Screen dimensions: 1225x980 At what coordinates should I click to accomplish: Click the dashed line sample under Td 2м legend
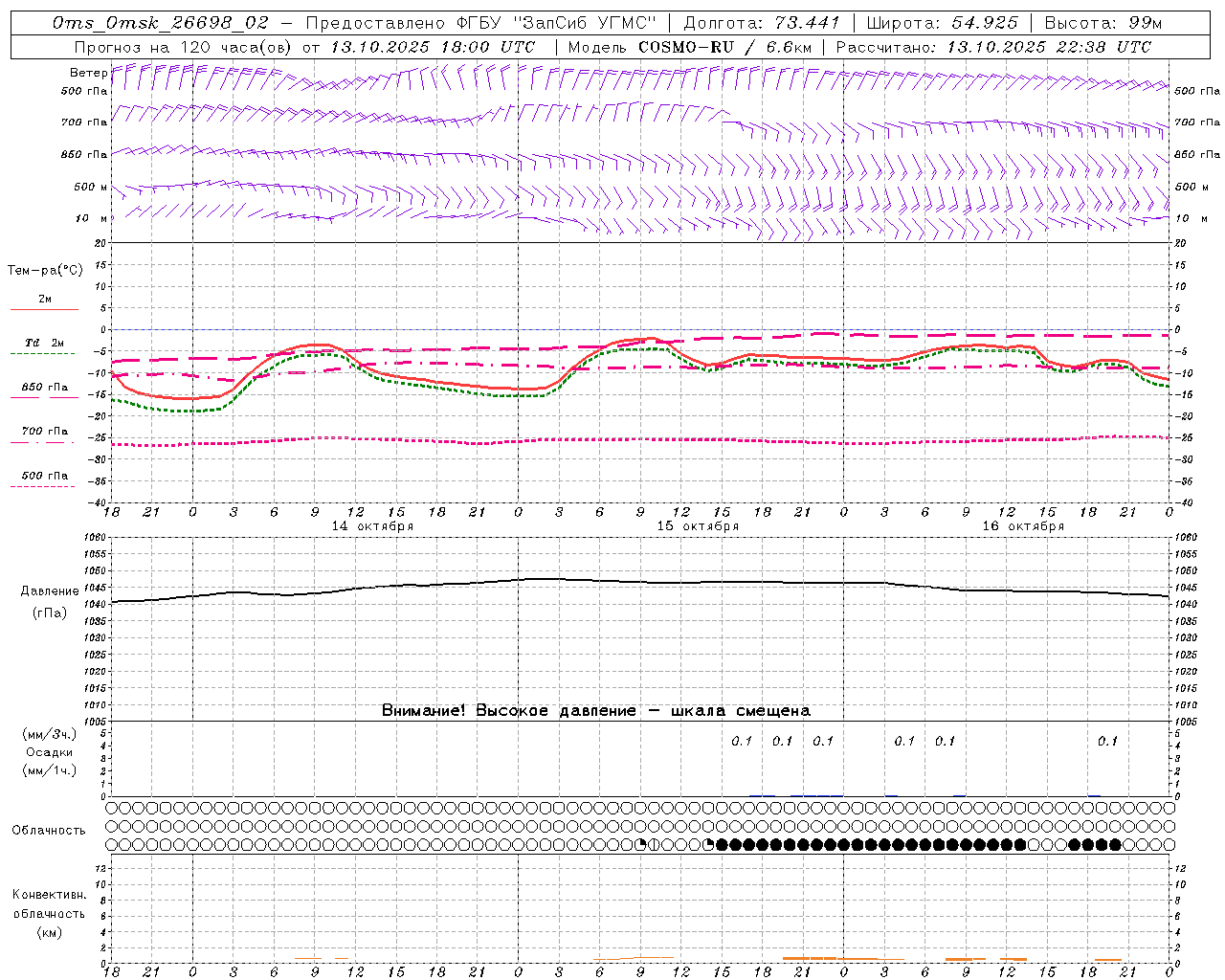coord(43,354)
